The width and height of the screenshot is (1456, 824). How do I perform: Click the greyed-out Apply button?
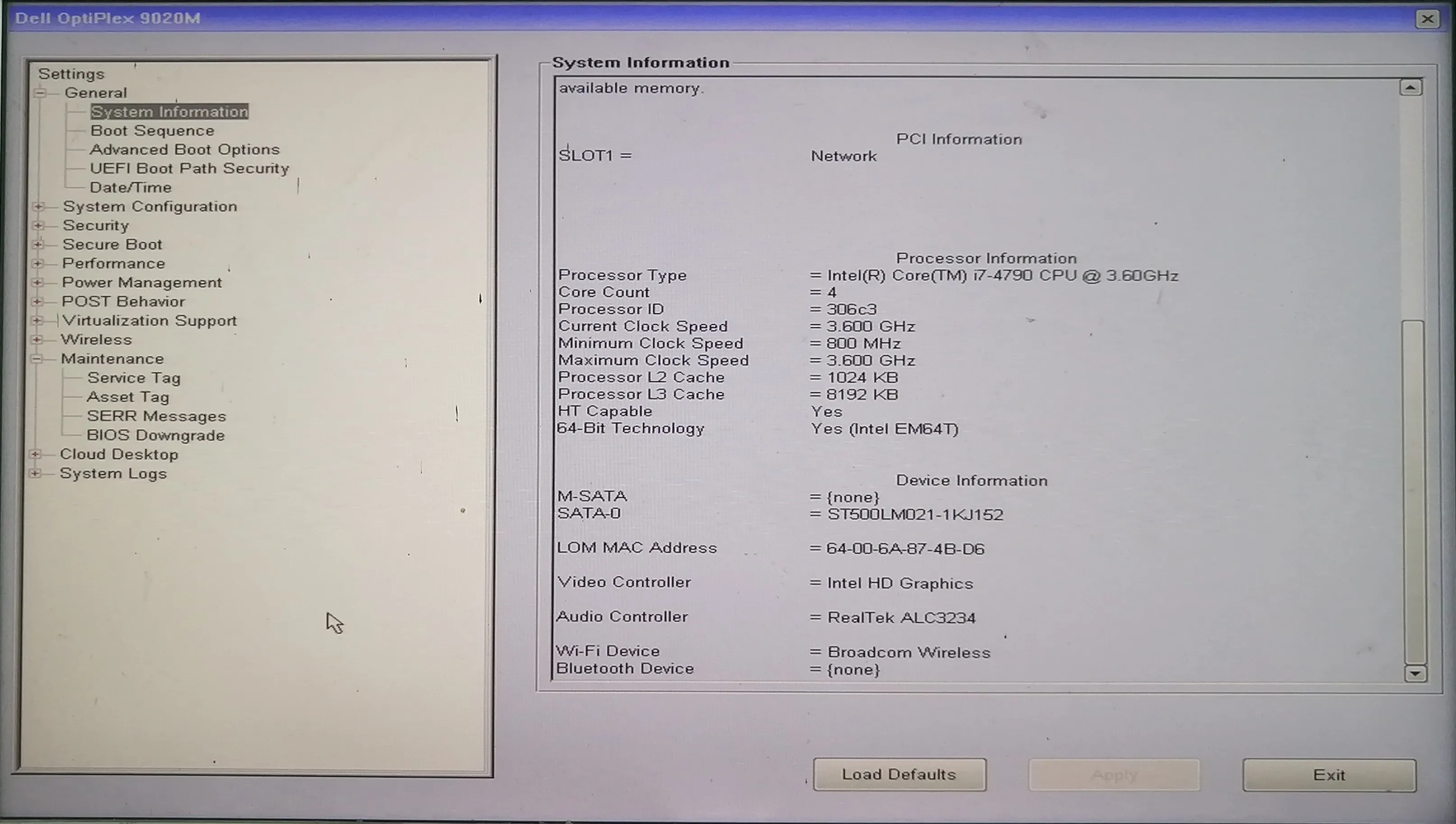tap(1114, 775)
